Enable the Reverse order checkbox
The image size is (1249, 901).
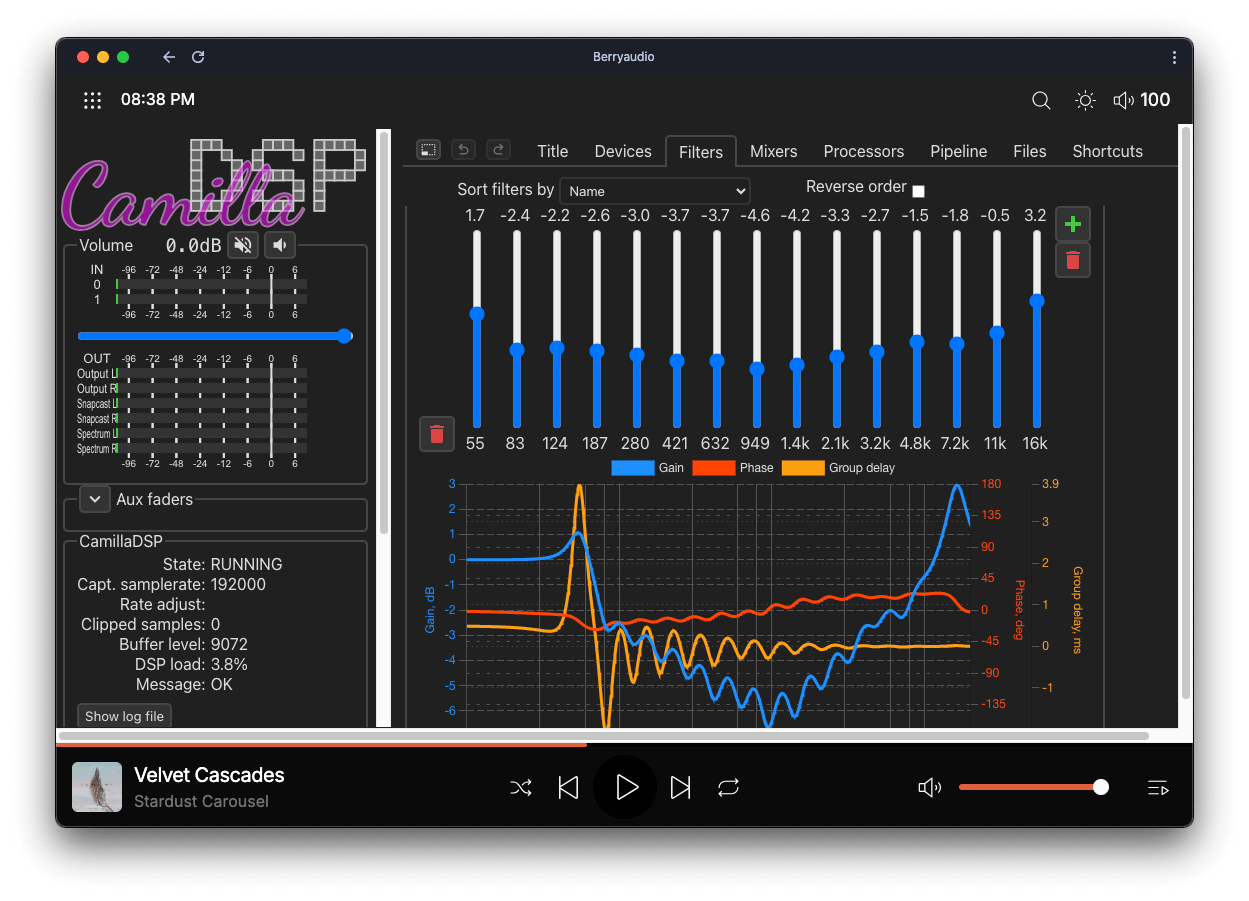[919, 191]
